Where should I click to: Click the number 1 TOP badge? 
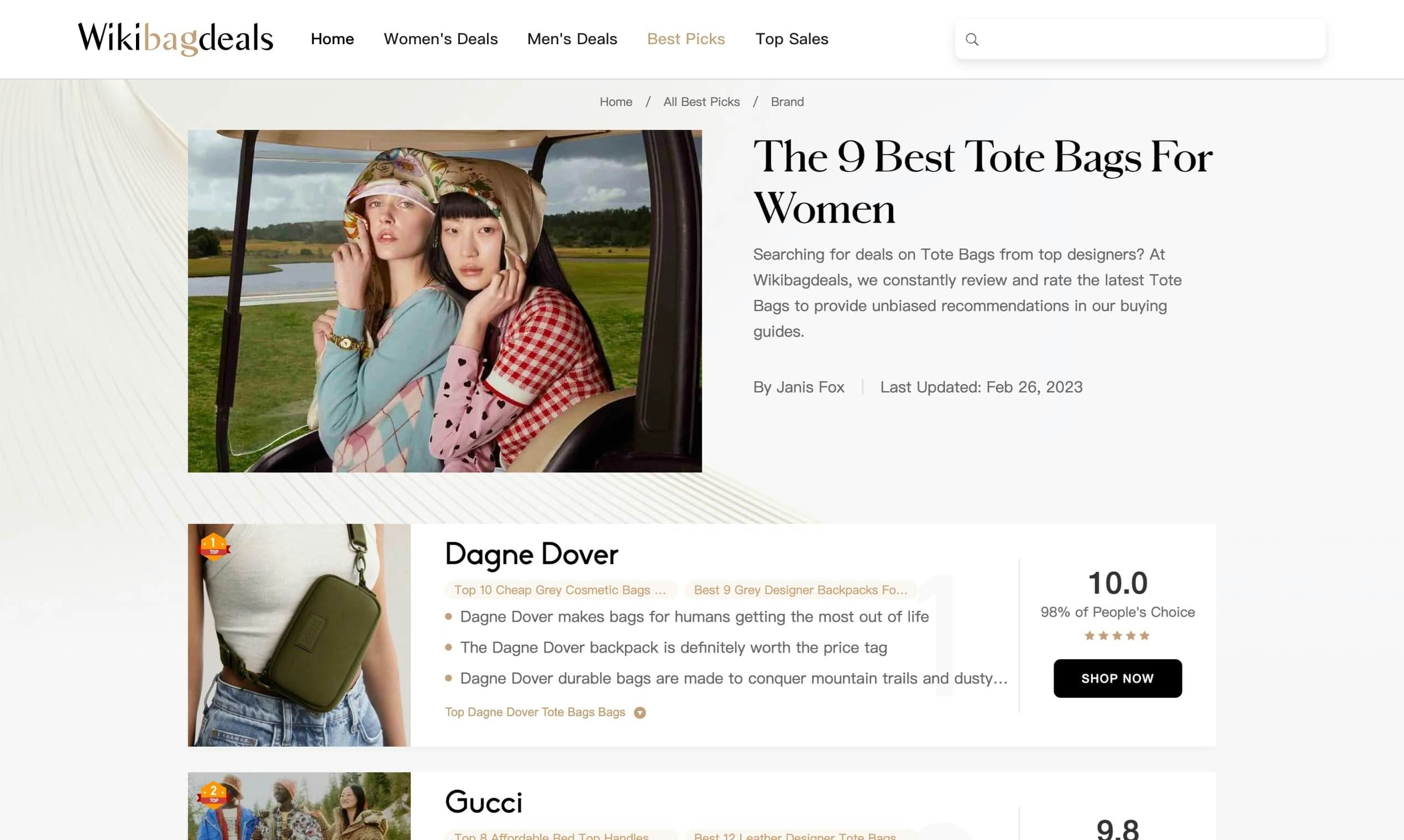click(214, 546)
